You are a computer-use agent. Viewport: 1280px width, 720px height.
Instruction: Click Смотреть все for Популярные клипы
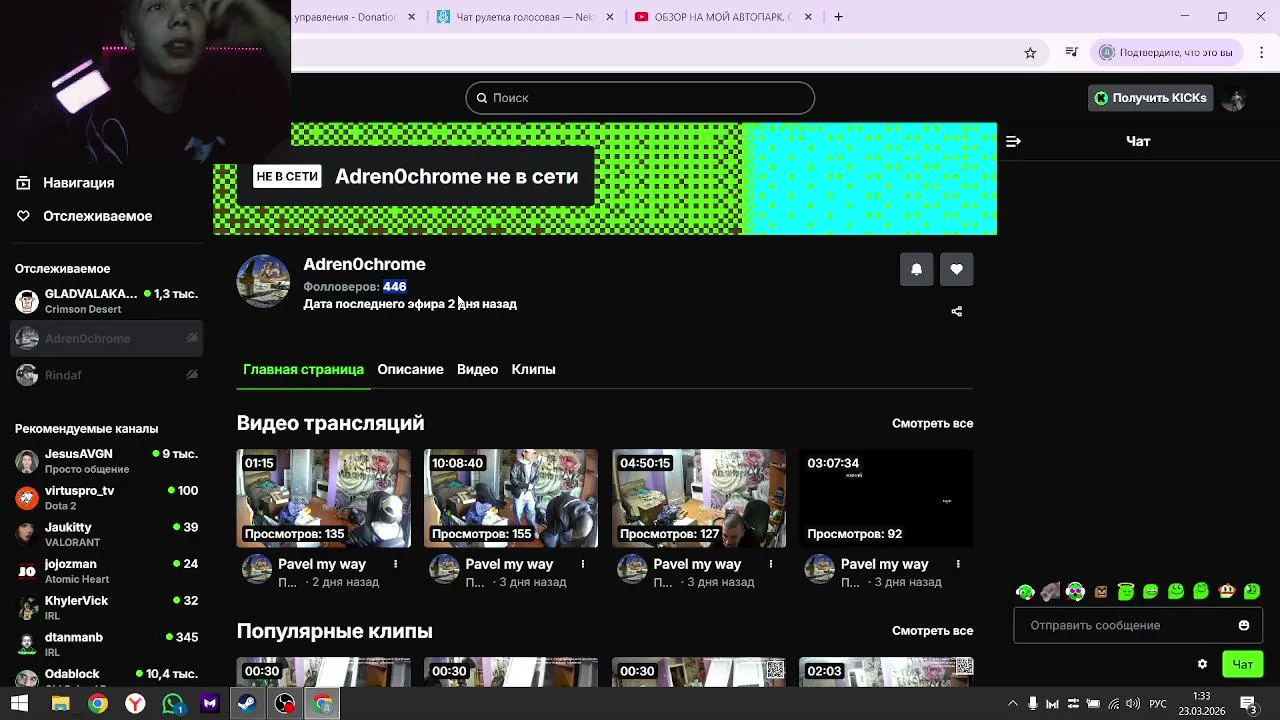tap(932, 631)
